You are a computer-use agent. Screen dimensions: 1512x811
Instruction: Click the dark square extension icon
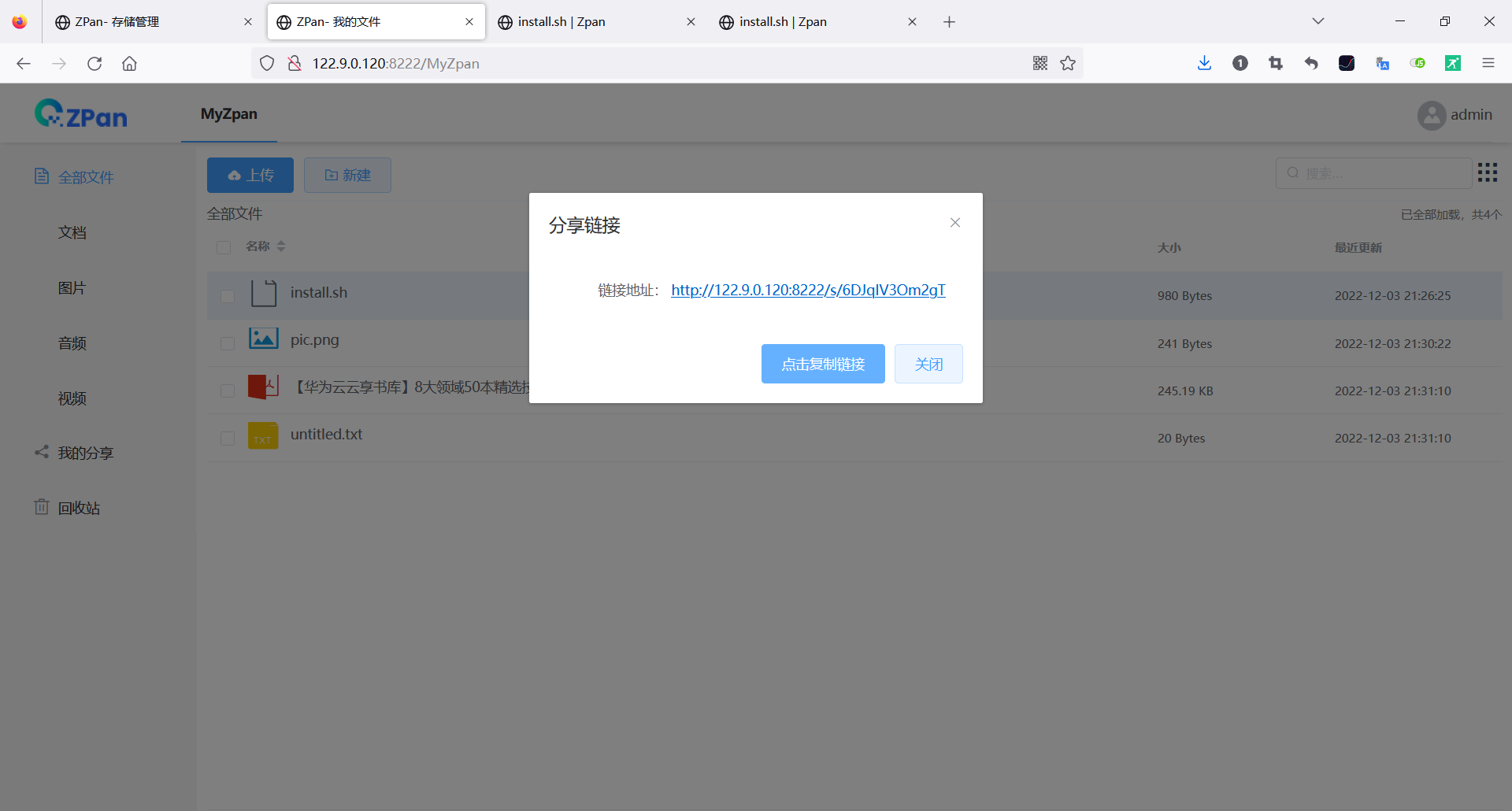pyautogui.click(x=1347, y=63)
